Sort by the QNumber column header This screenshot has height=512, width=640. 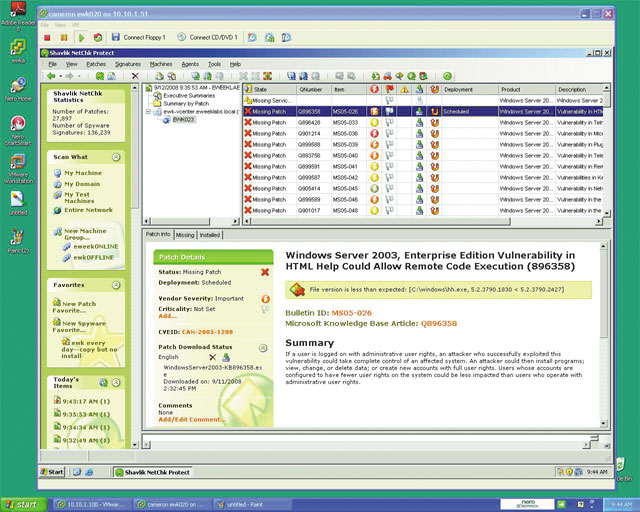pos(313,89)
